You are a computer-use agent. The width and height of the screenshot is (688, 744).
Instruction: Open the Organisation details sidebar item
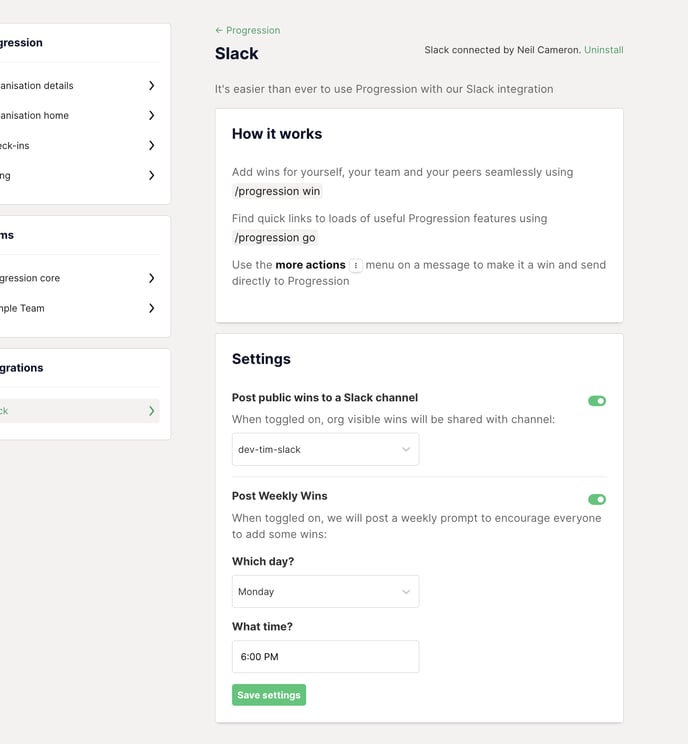coord(40,86)
